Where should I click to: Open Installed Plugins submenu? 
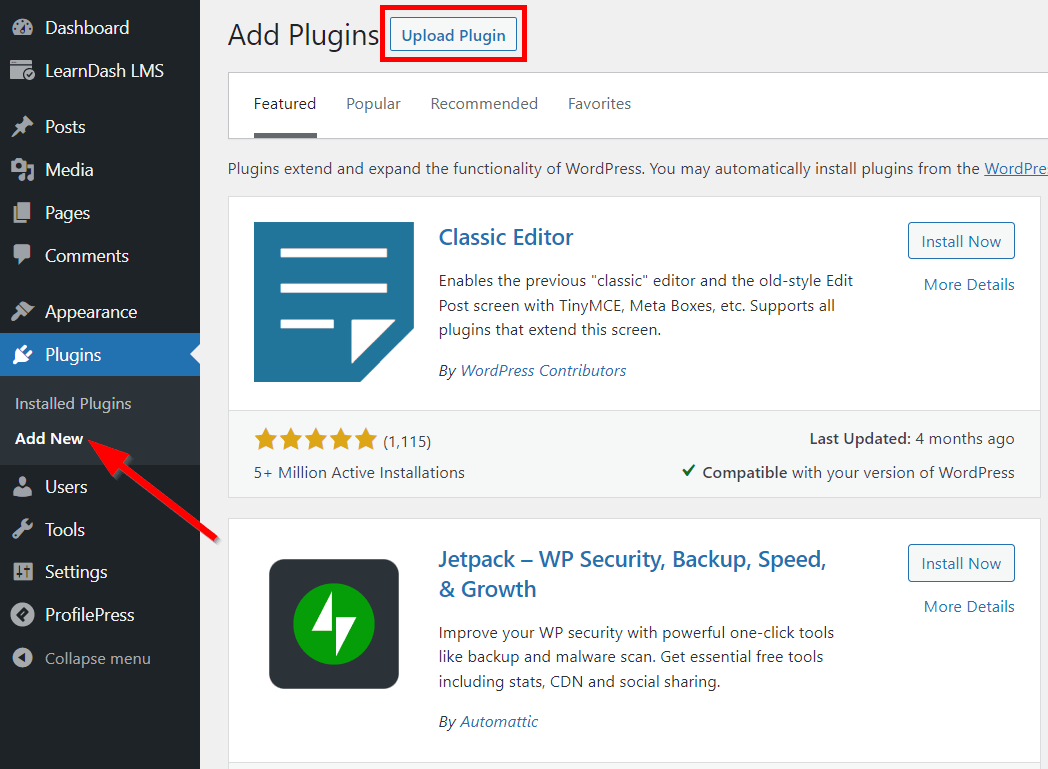pos(73,404)
